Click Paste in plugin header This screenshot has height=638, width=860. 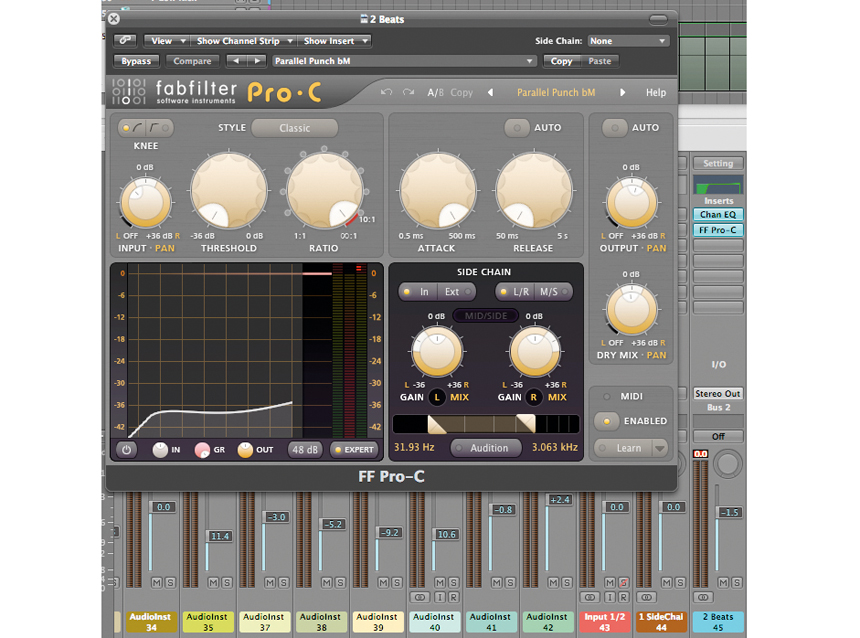pos(599,61)
